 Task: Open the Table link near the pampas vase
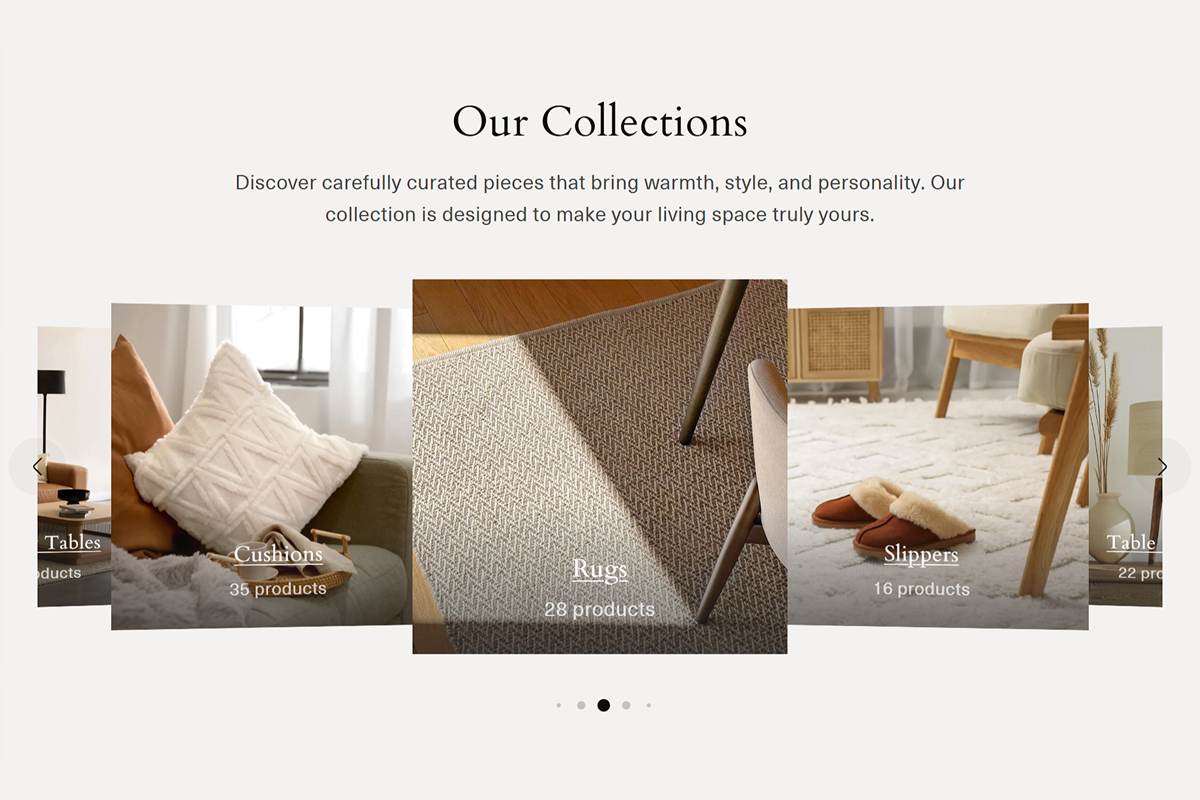(1131, 542)
